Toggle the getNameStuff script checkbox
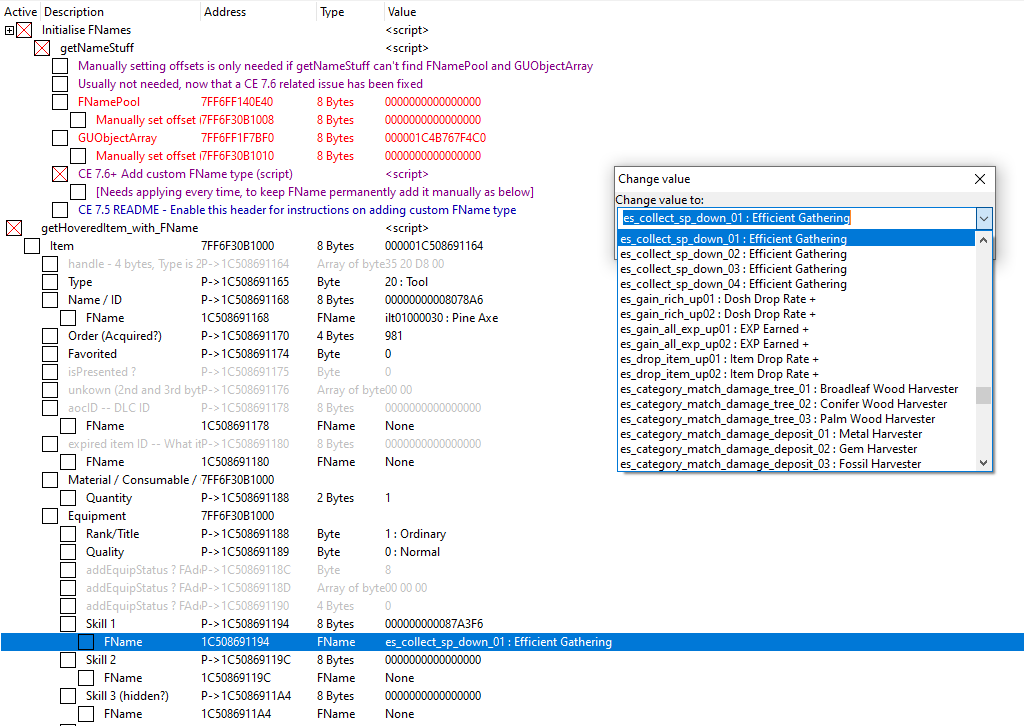The image size is (1024, 726). coord(42,48)
